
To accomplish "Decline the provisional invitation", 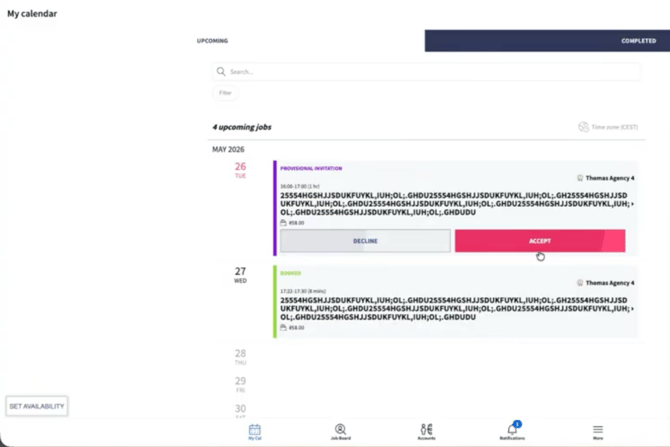I will [x=365, y=241].
